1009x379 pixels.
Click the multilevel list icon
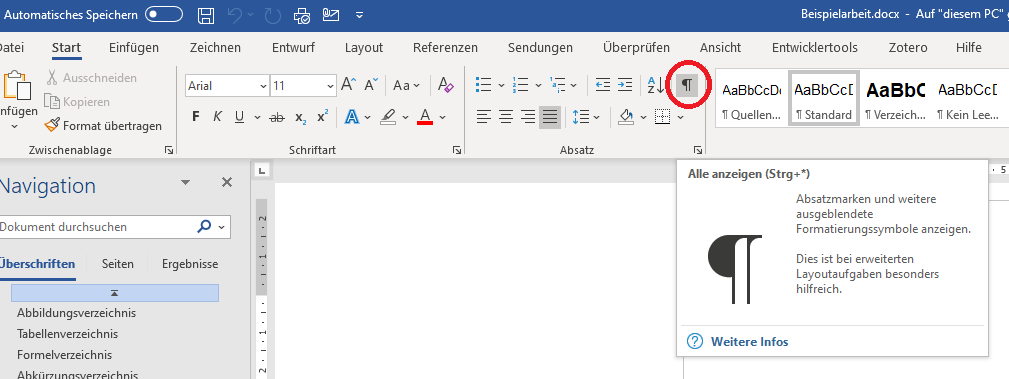pos(558,84)
